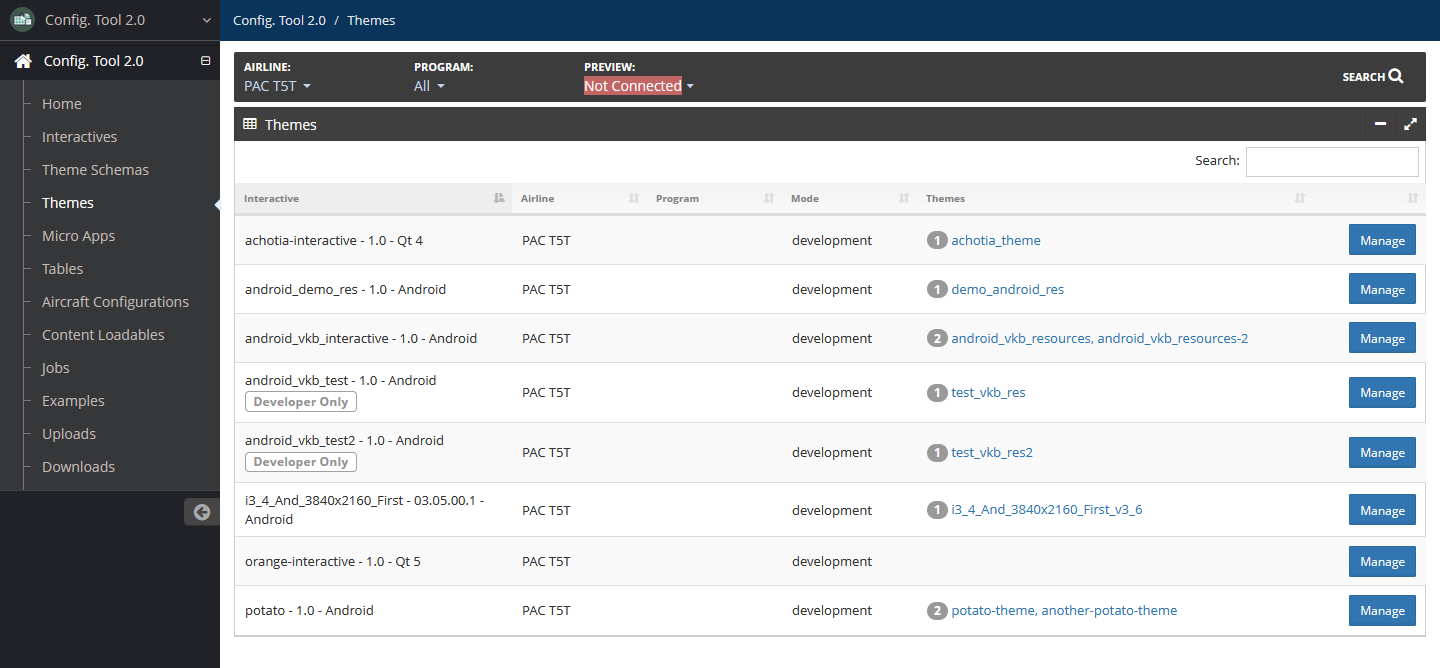Click the SEARCH label button
1440x668 pixels.
[x=1364, y=77]
